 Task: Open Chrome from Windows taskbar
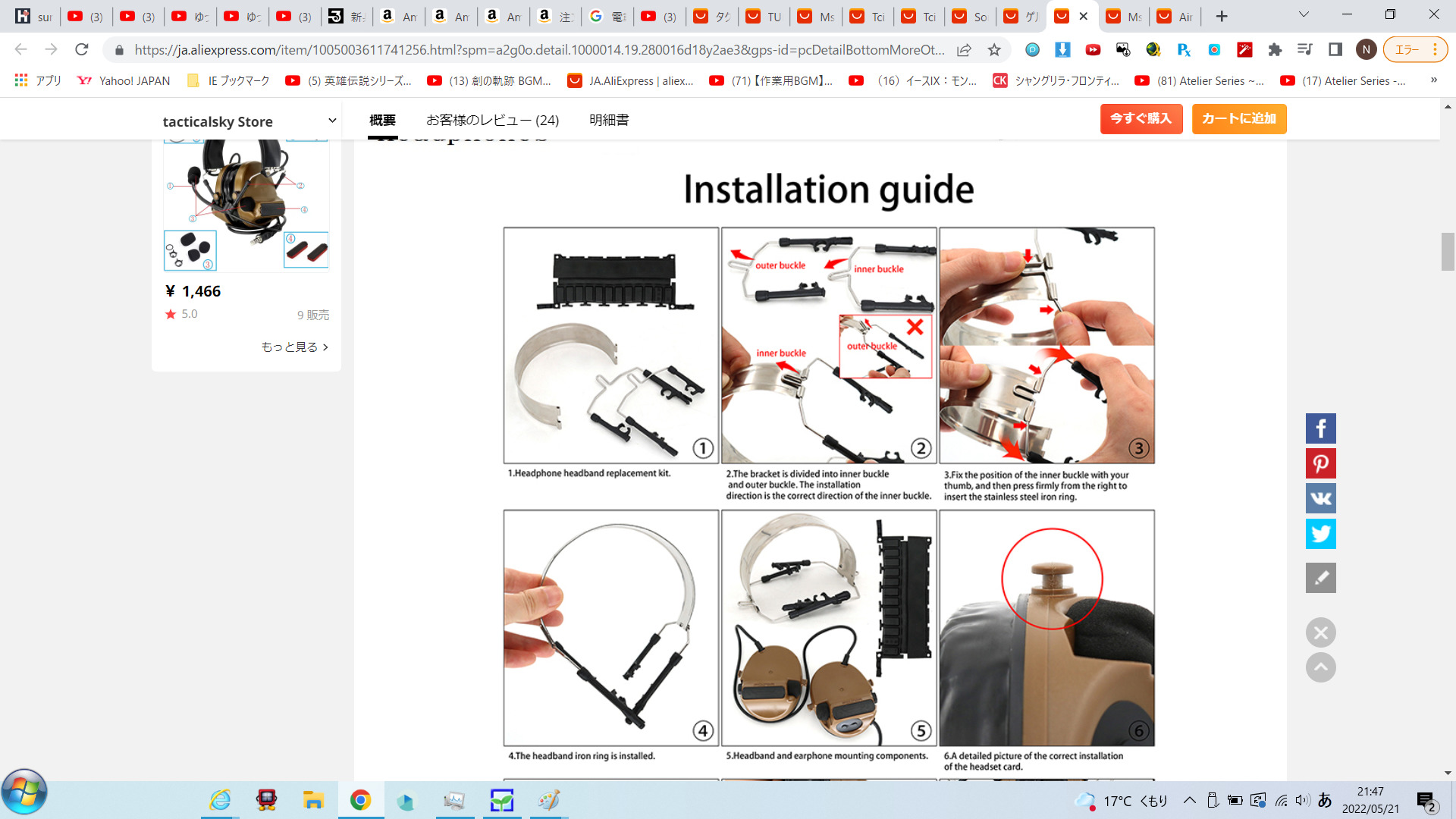pyautogui.click(x=360, y=800)
